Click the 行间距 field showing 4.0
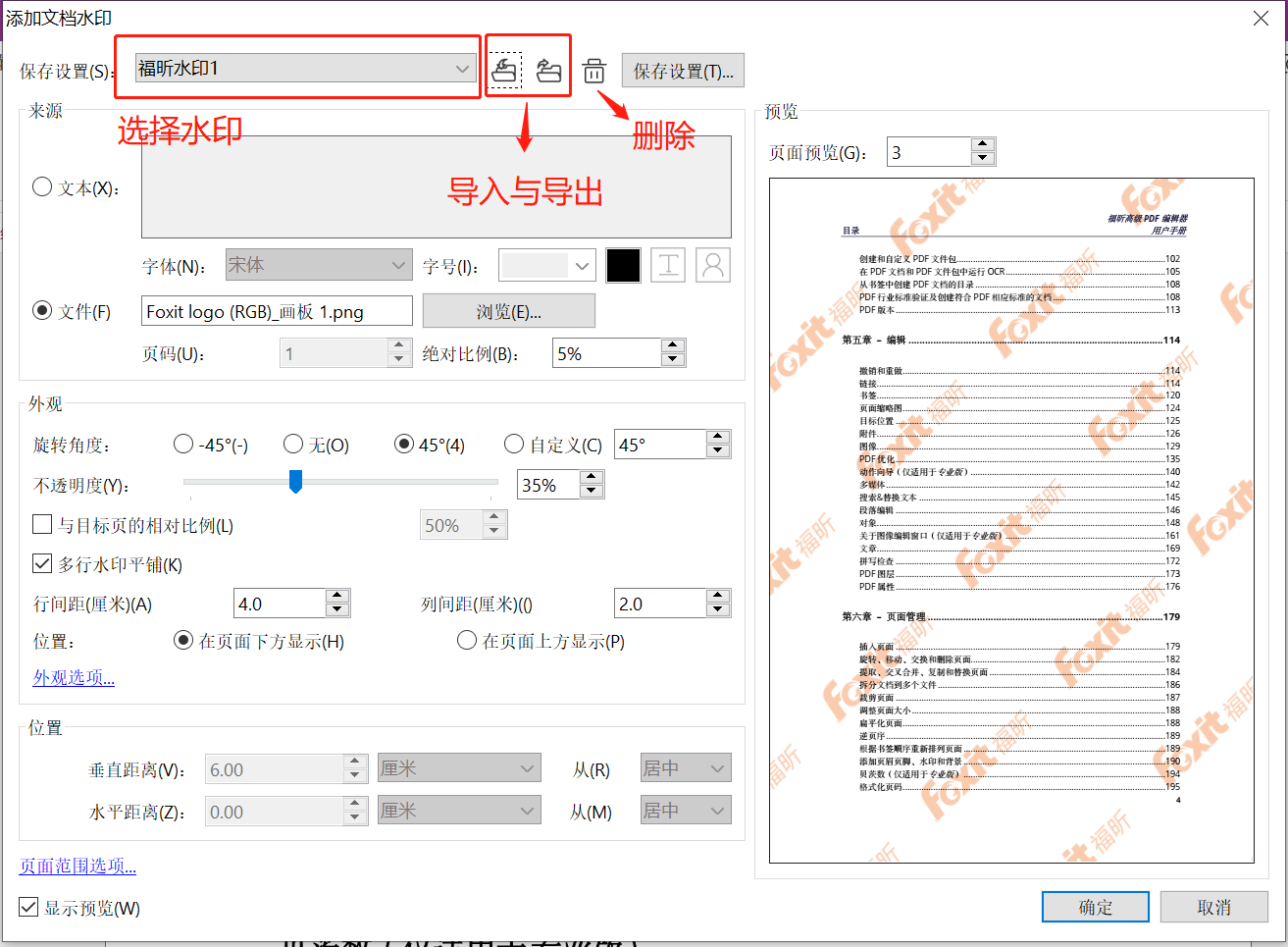Viewport: 1288px width, 947px height. coord(281,604)
